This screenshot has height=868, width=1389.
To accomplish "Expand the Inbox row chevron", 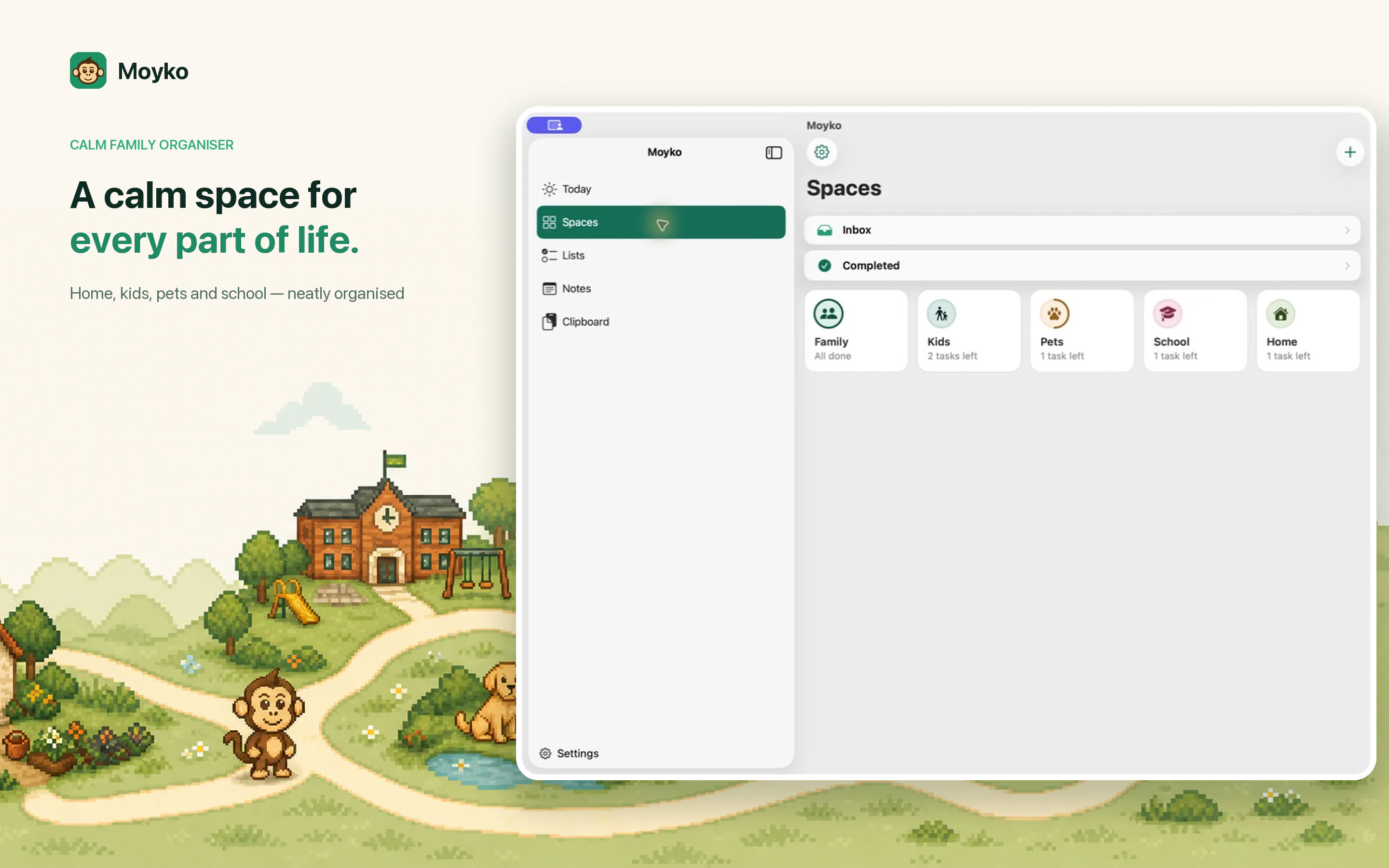I will click(x=1347, y=230).
